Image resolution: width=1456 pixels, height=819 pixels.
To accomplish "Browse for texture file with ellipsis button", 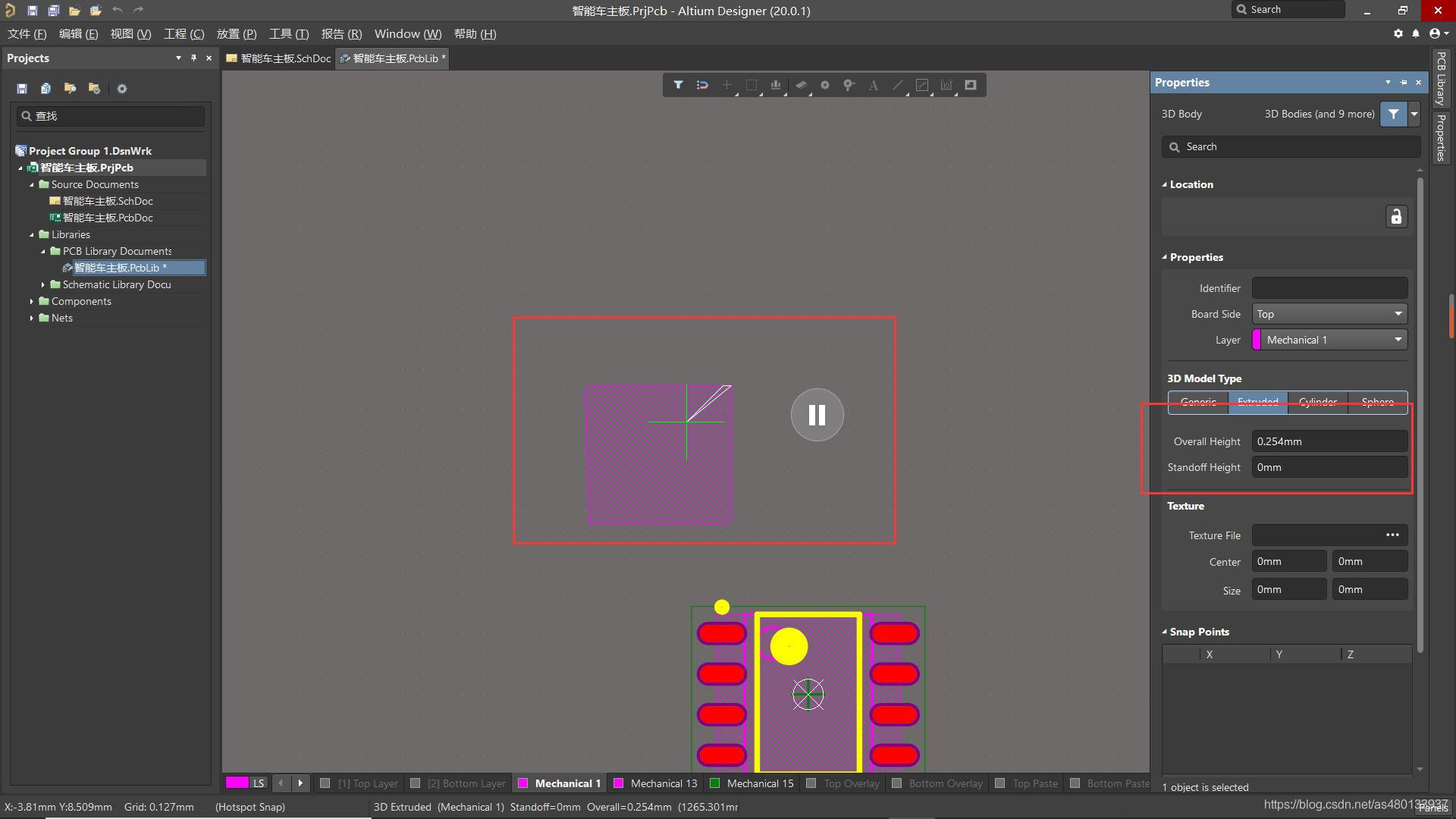I will [1392, 535].
